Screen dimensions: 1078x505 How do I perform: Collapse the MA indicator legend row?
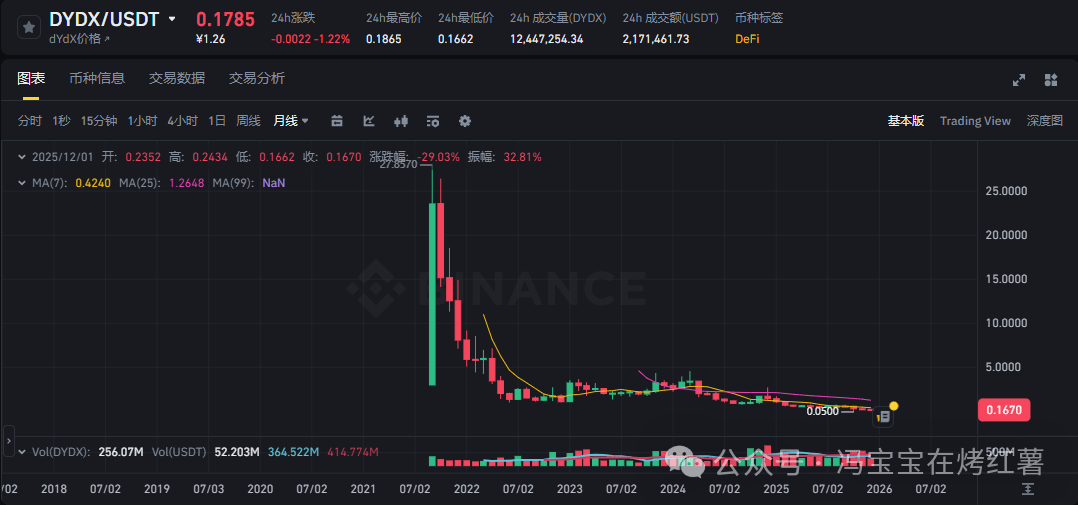coord(23,183)
